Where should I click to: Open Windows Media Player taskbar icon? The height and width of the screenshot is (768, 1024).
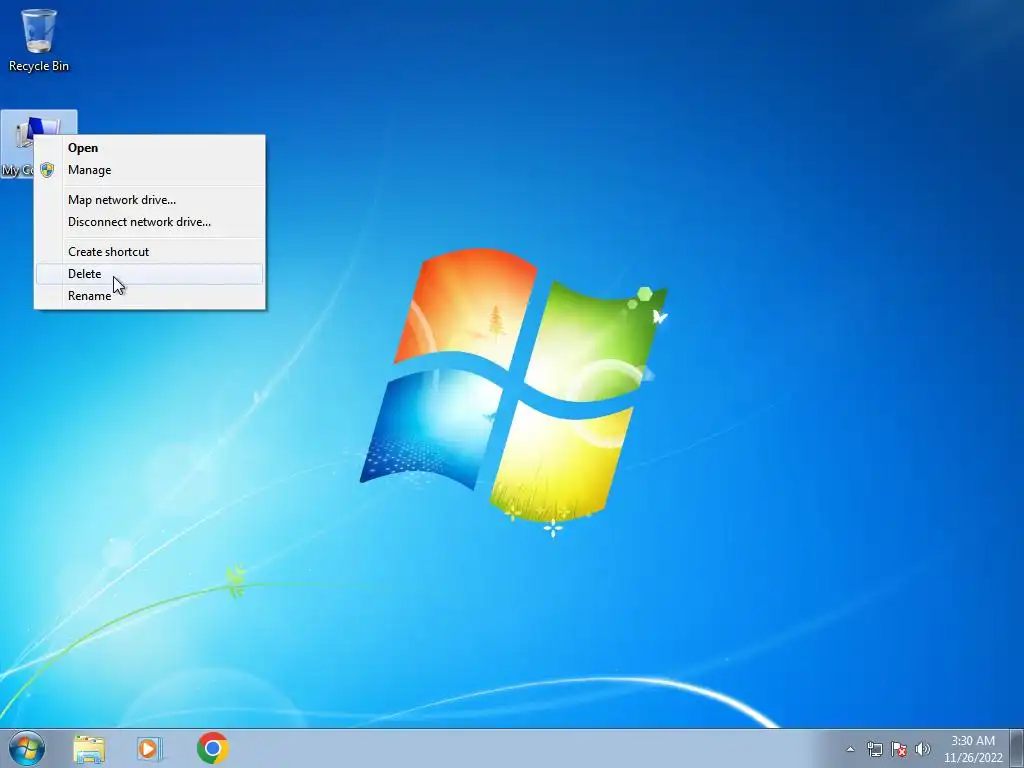click(150, 749)
